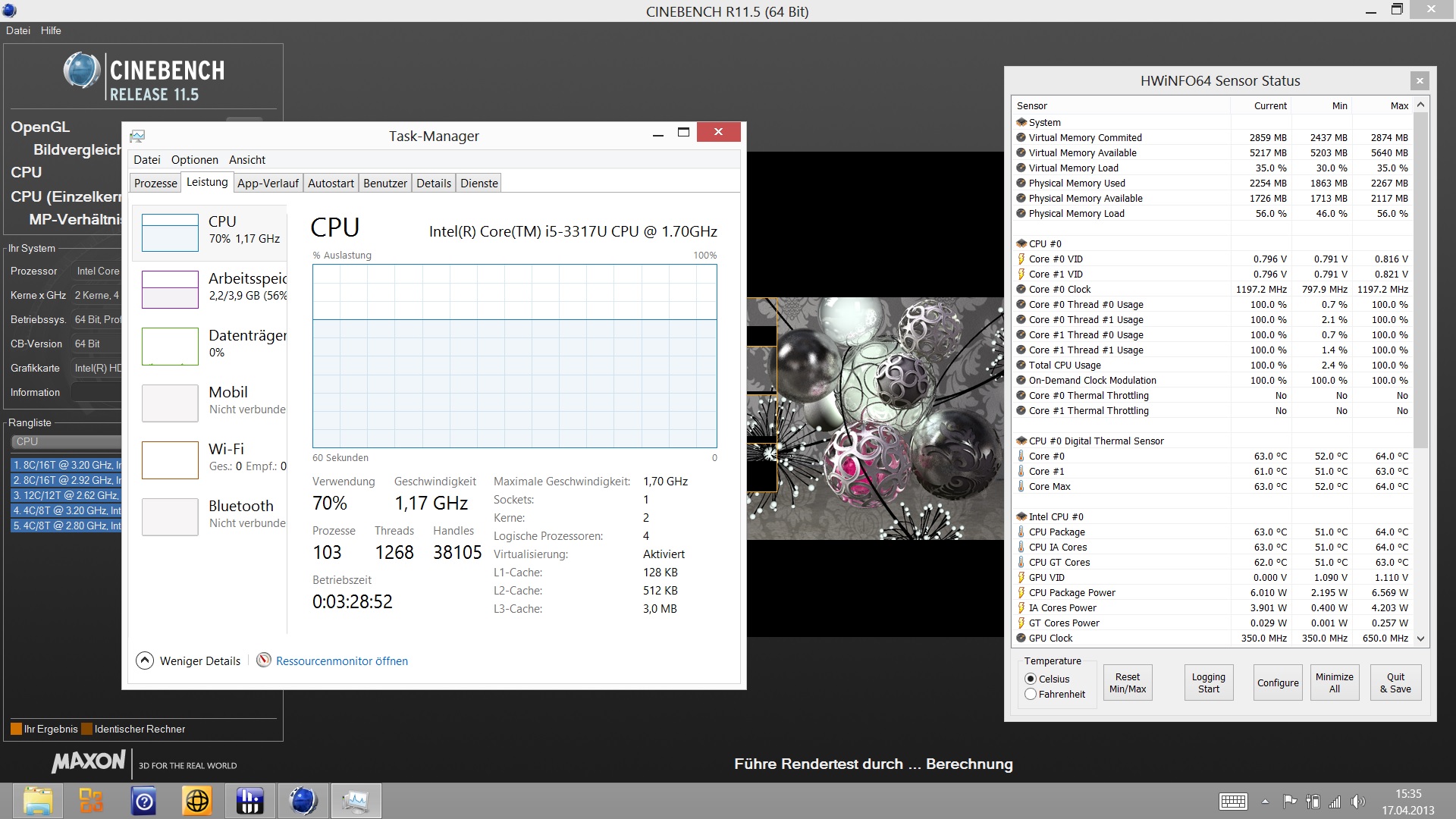Open the Action Center flag icon
The image size is (1456, 819).
click(1289, 802)
